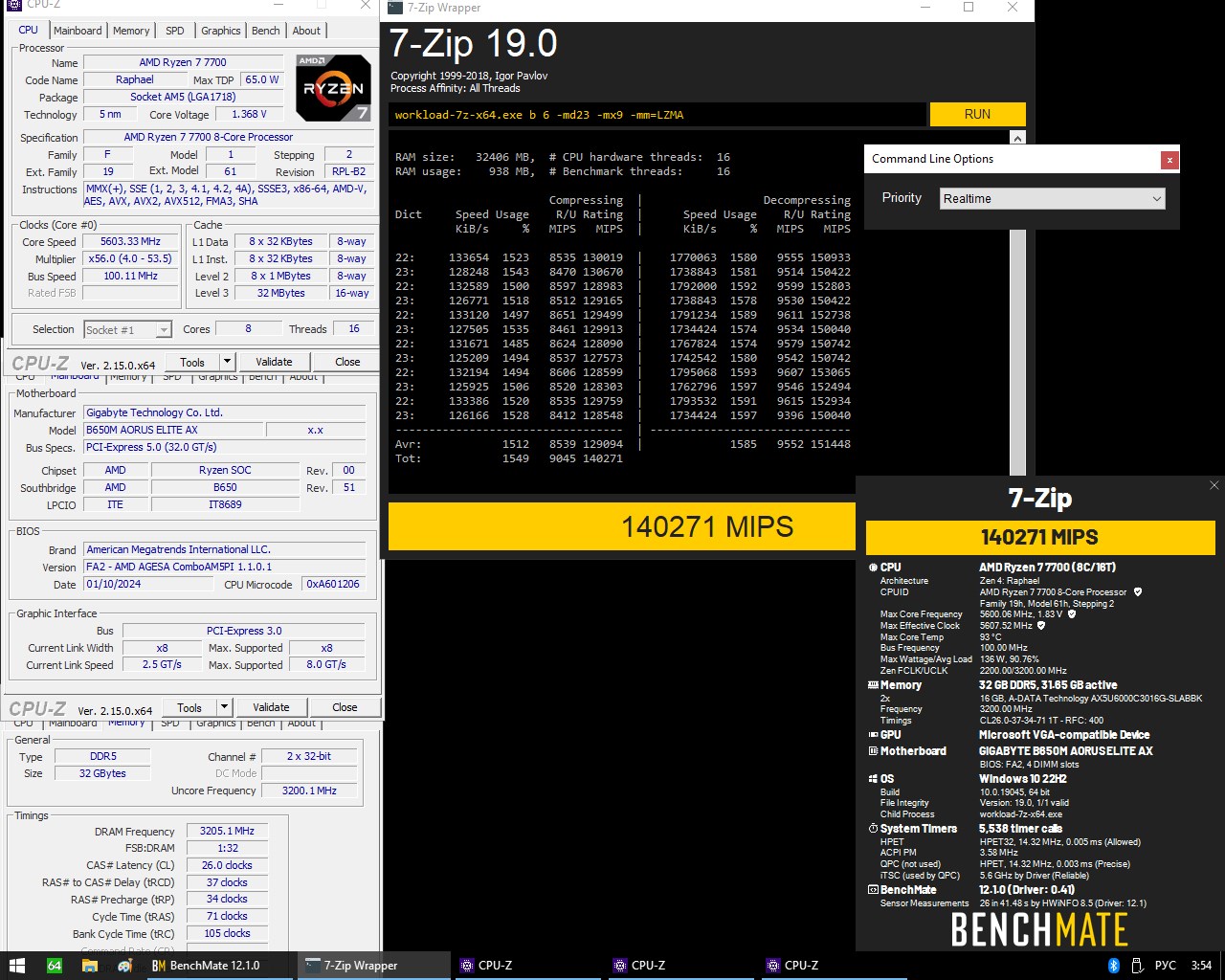This screenshot has height=980, width=1225.
Task: Click the CPU section icon in BenchMate panel
Action: click(x=873, y=568)
